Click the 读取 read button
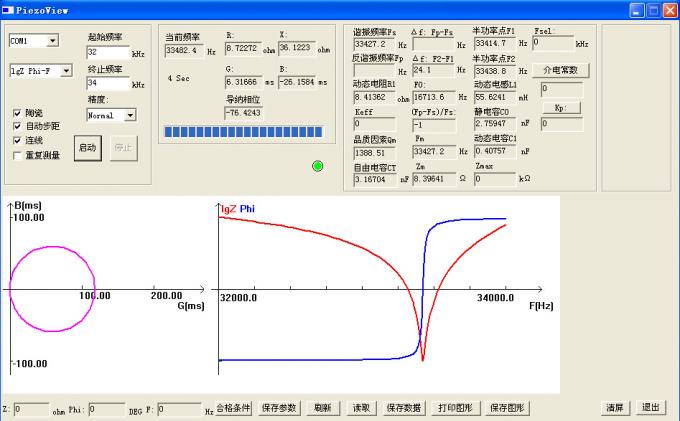The image size is (680, 421). [361, 408]
